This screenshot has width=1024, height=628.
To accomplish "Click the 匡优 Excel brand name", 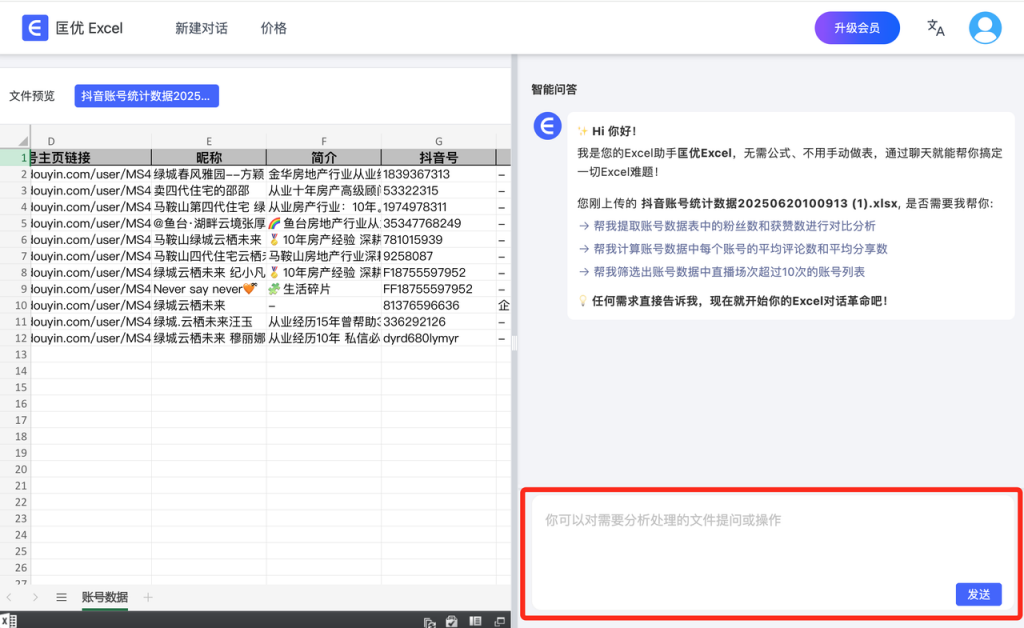I will point(89,28).
